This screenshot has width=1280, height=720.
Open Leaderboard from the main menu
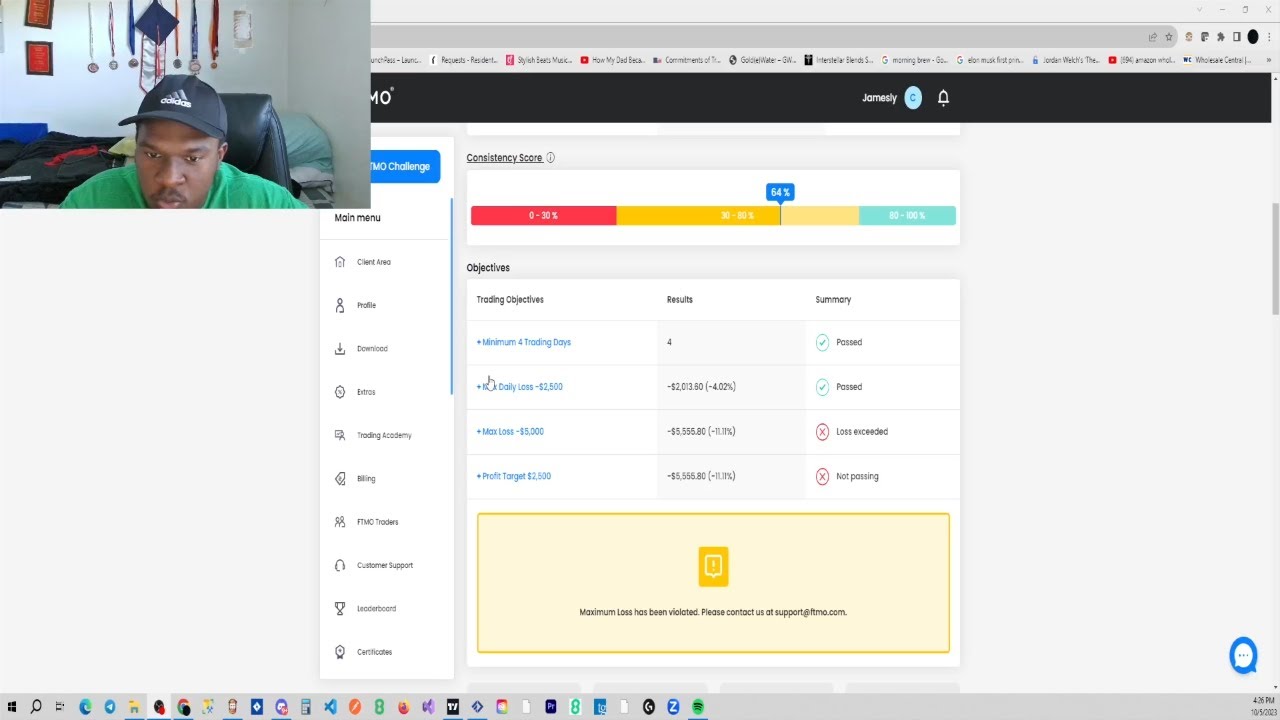pos(376,609)
